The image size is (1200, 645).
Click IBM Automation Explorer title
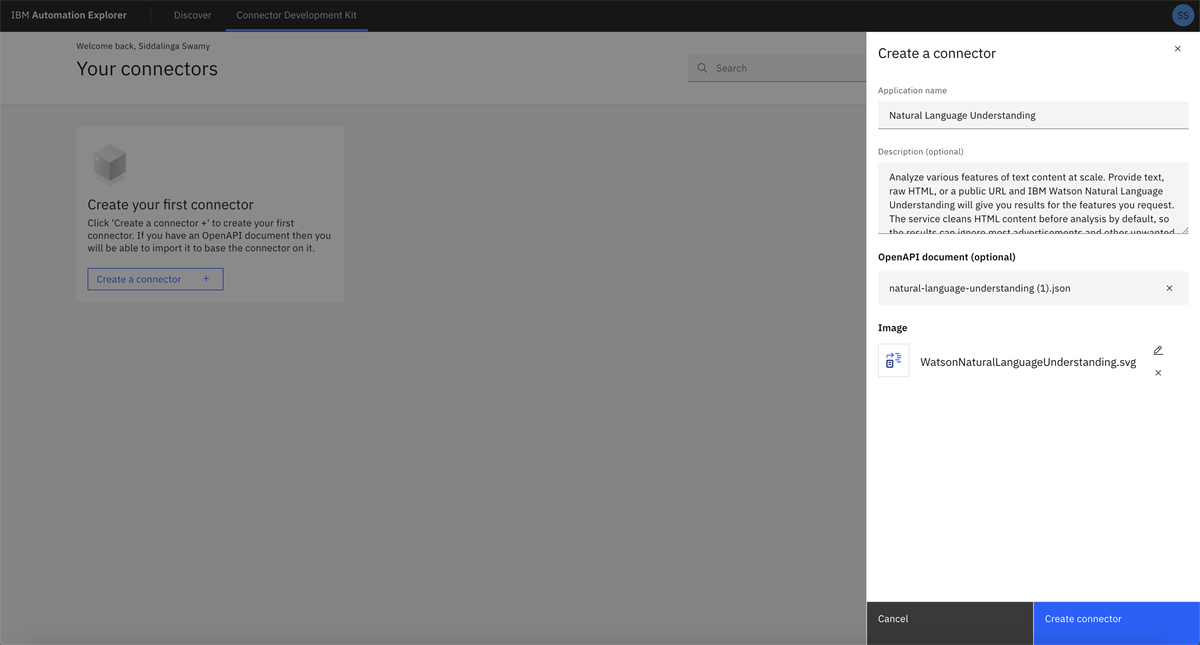(69, 15)
